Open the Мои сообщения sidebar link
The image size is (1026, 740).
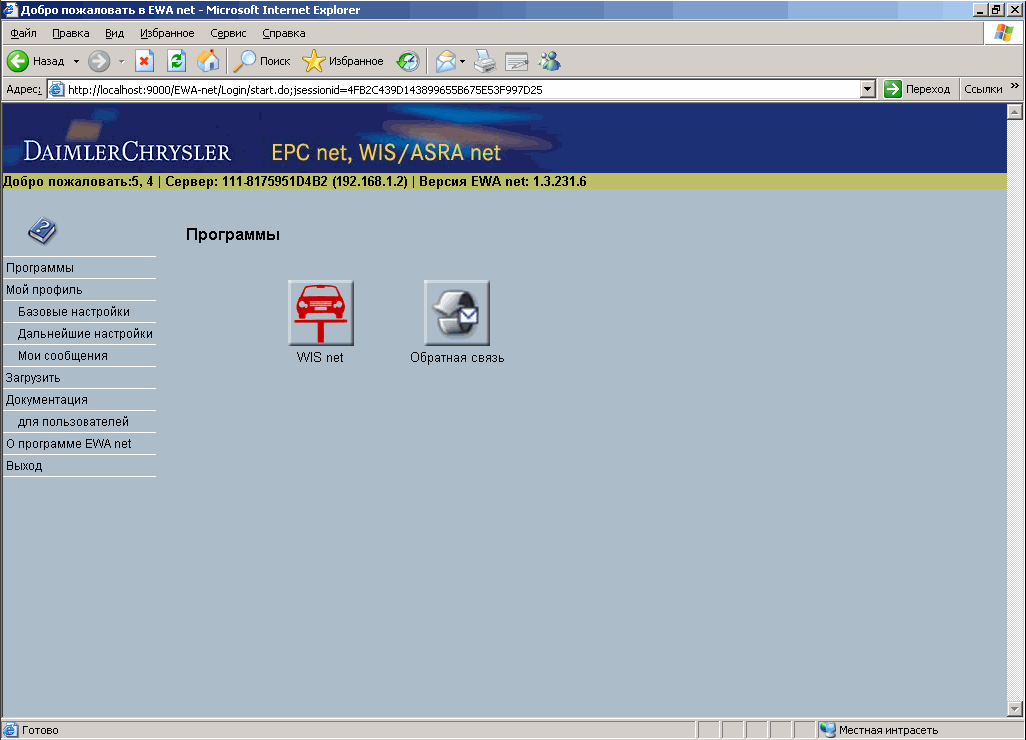click(x=63, y=356)
